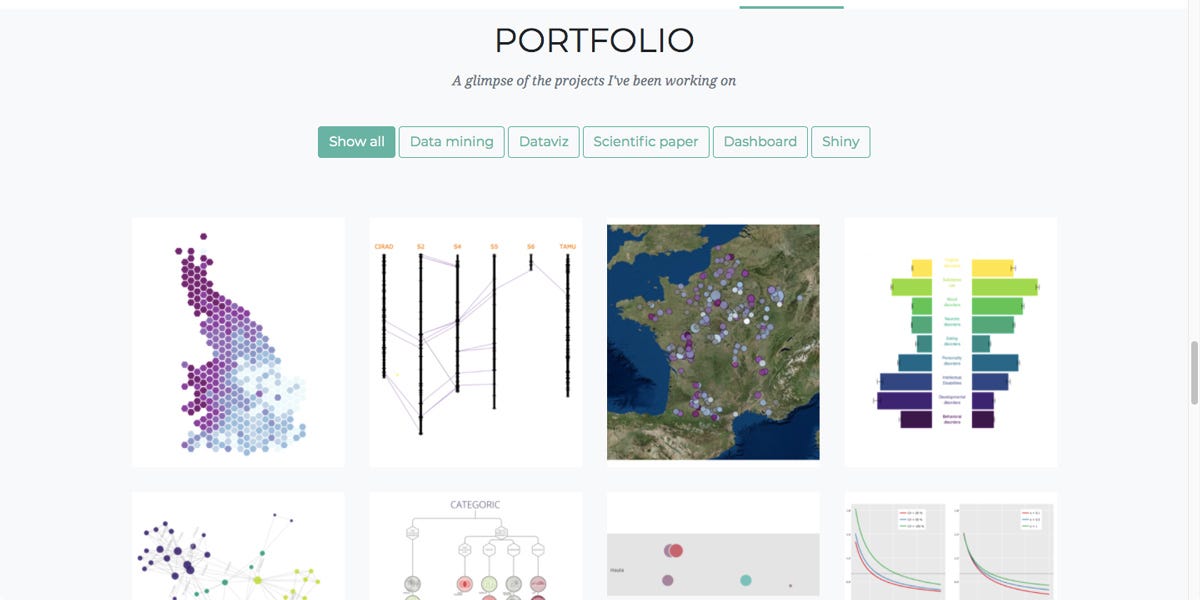Open the paired line charts project

coord(950,550)
